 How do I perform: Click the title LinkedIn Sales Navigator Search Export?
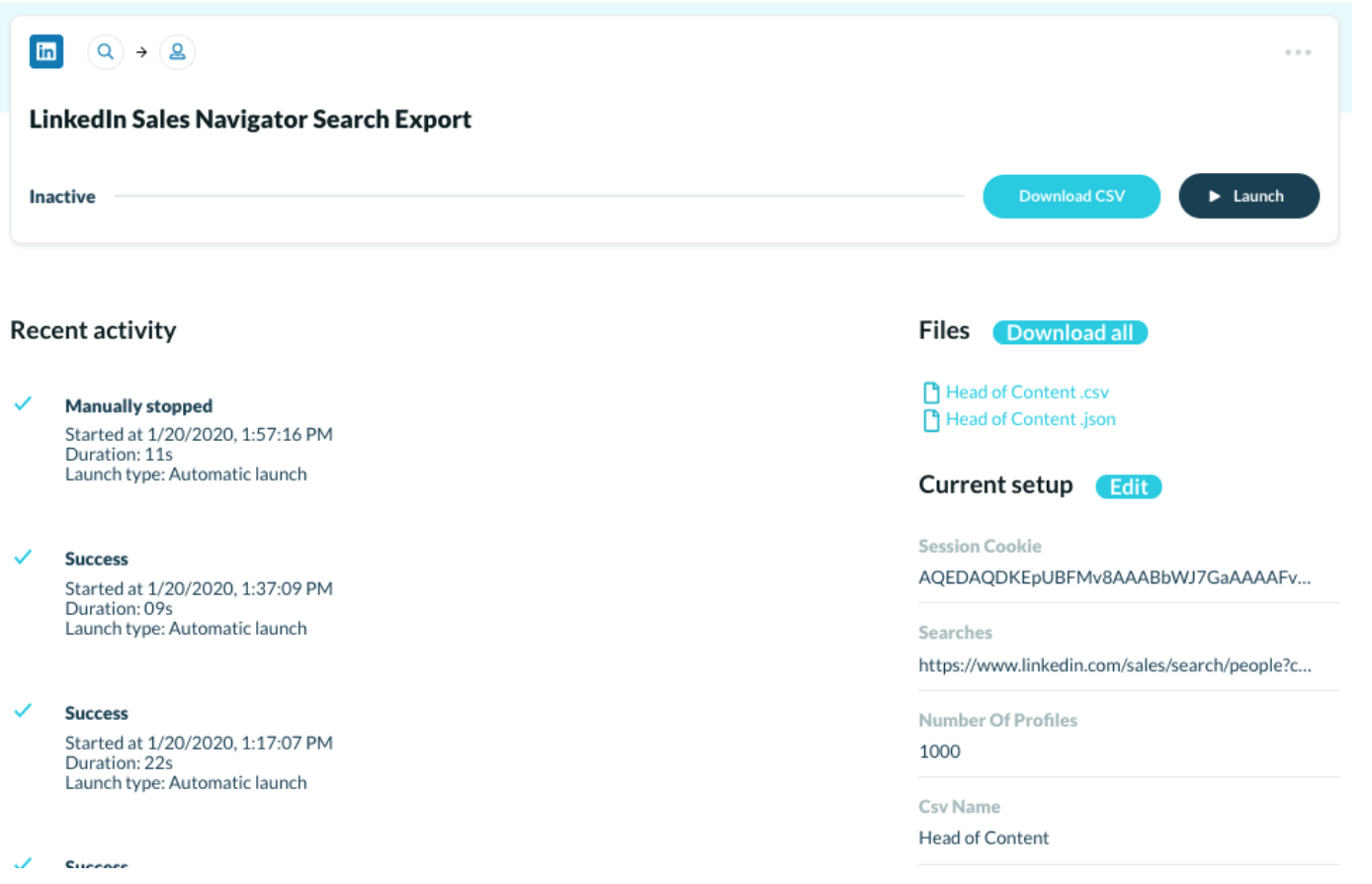click(x=250, y=120)
